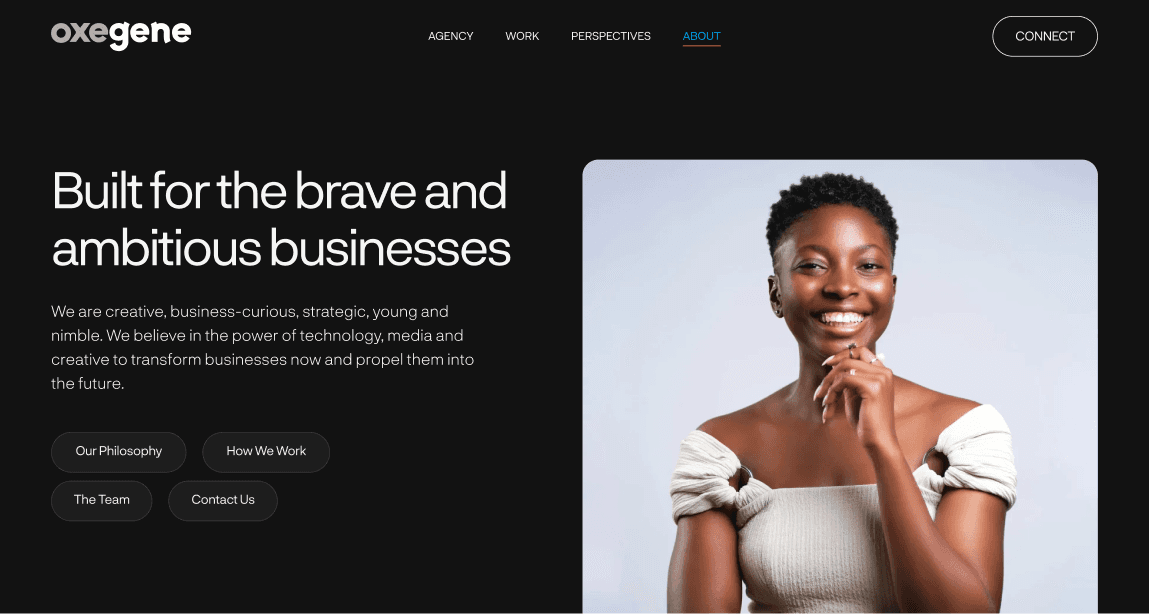Image resolution: width=1149 pixels, height=614 pixels.
Task: Go to the Work page
Action: pos(522,36)
